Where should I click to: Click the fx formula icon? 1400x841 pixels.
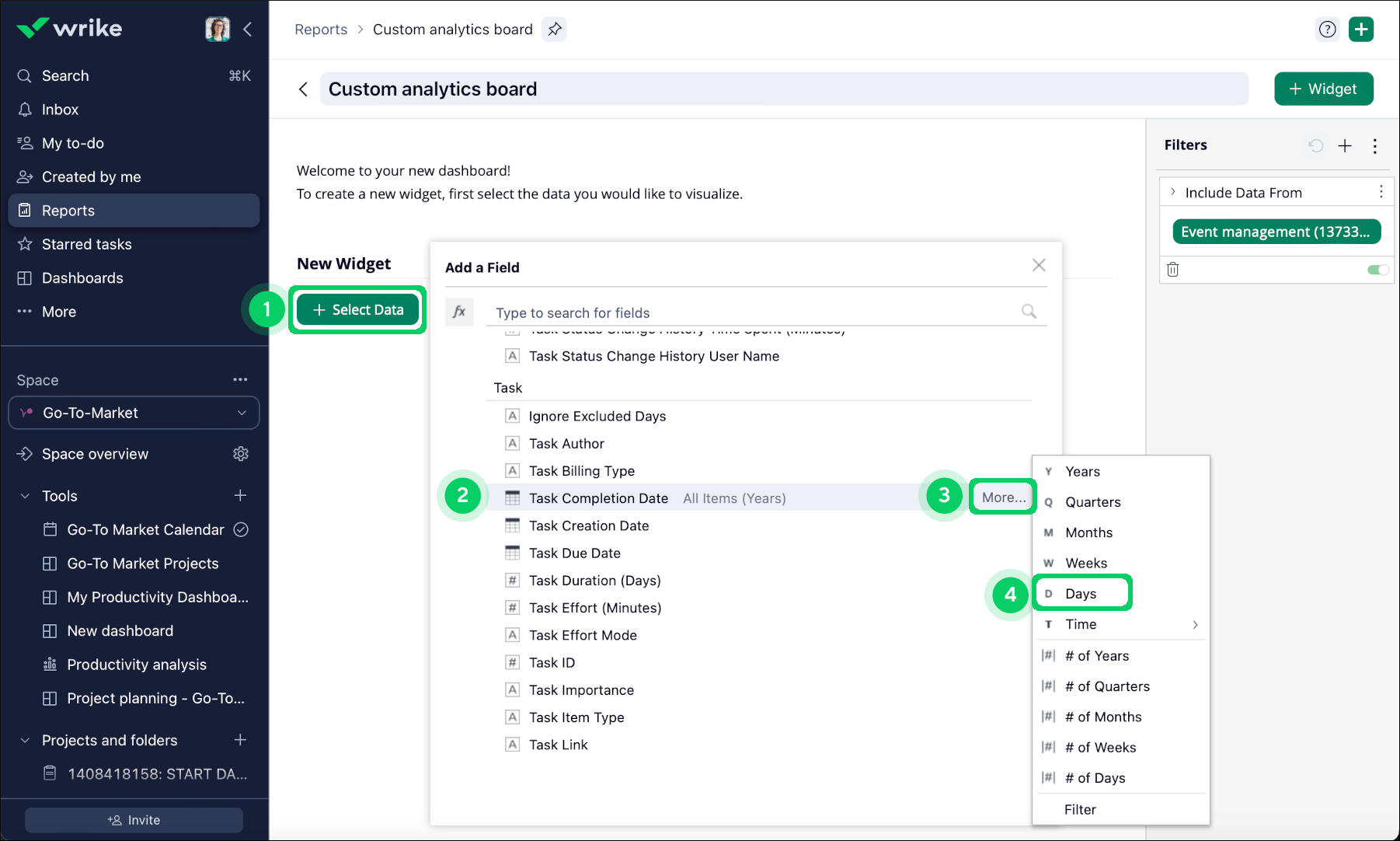tap(459, 312)
